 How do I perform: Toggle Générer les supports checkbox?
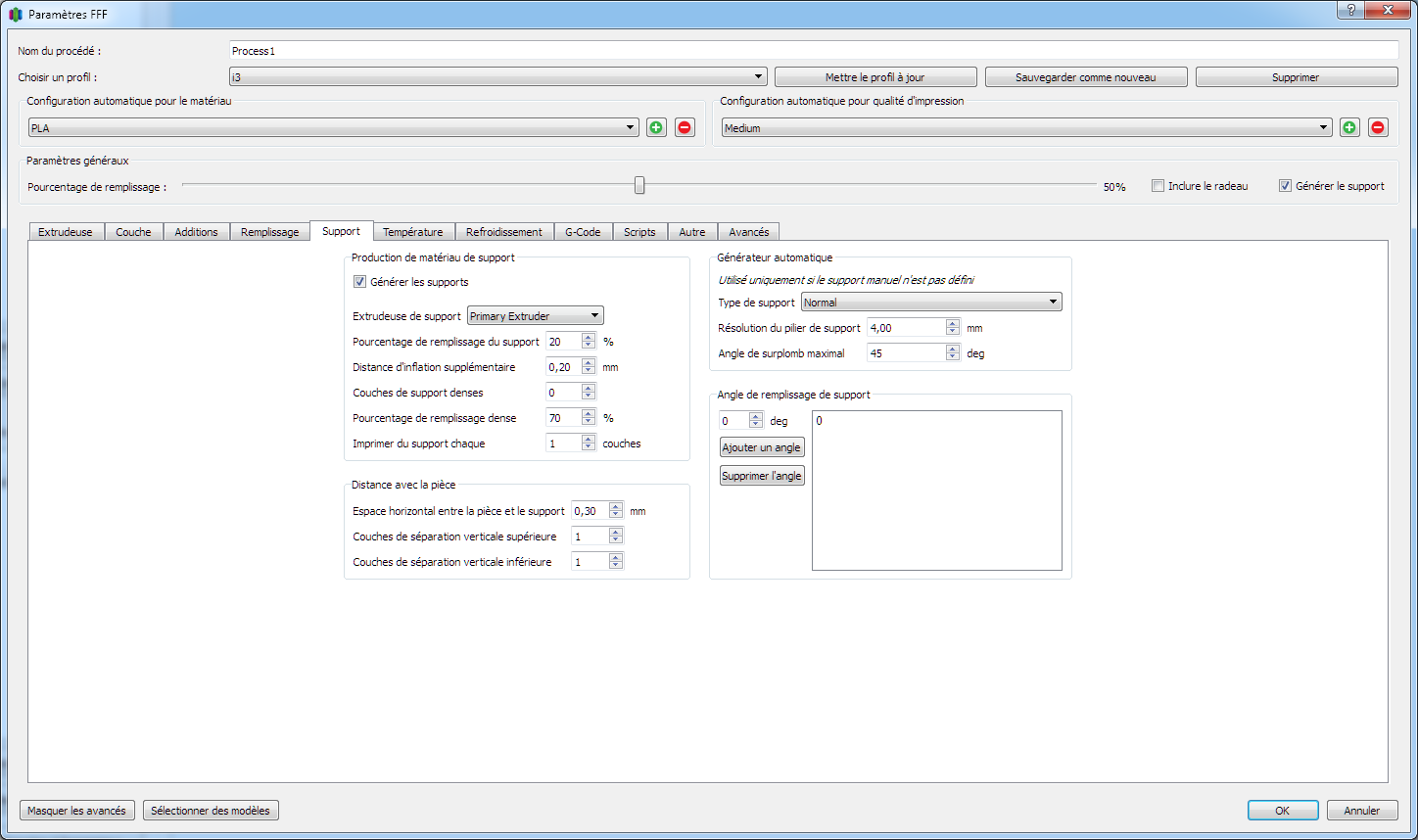click(359, 282)
